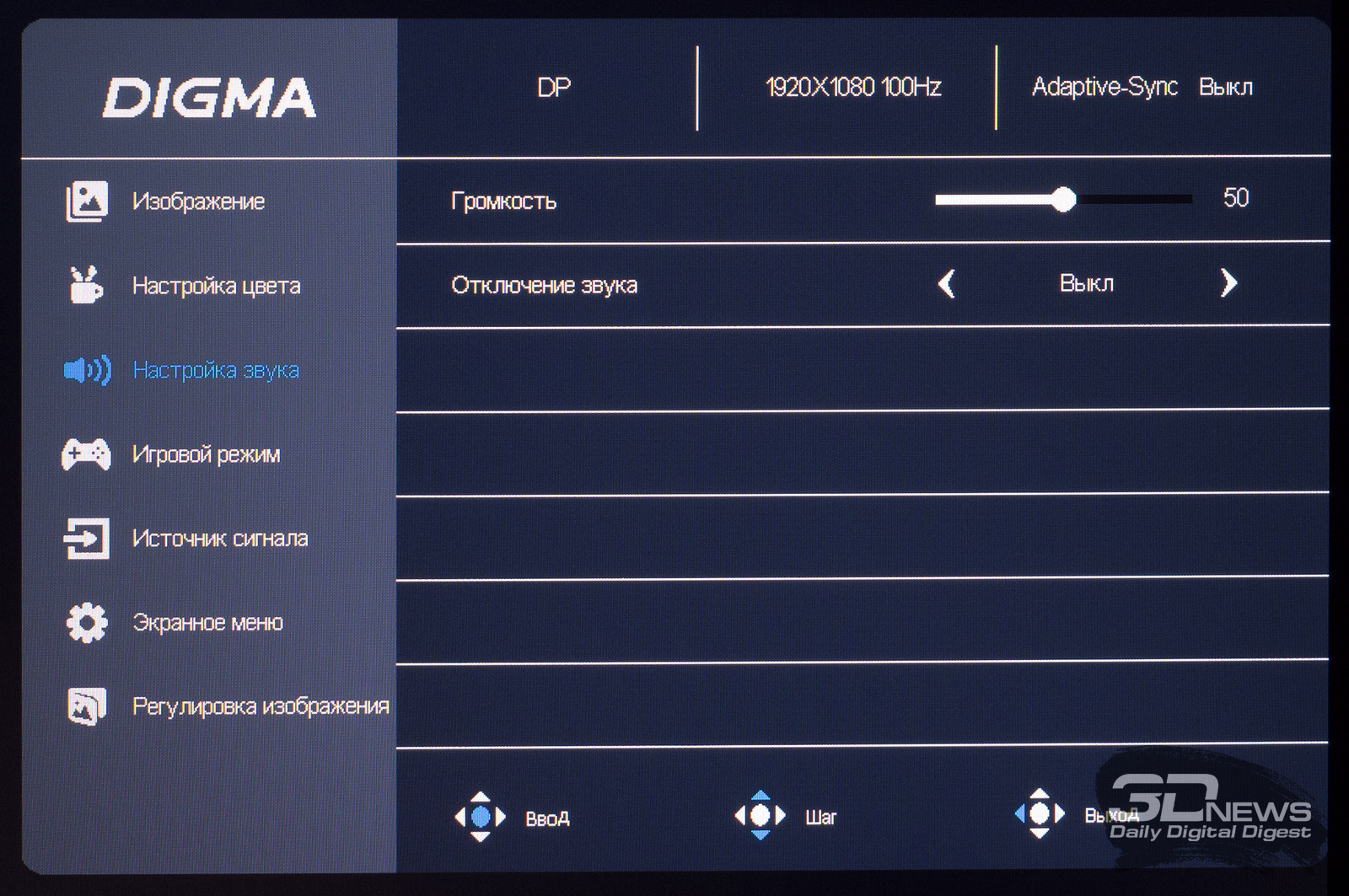Viewport: 1349px width, 896px height.
Task: Go to Источник сигнала menu item
Action: click(220, 538)
